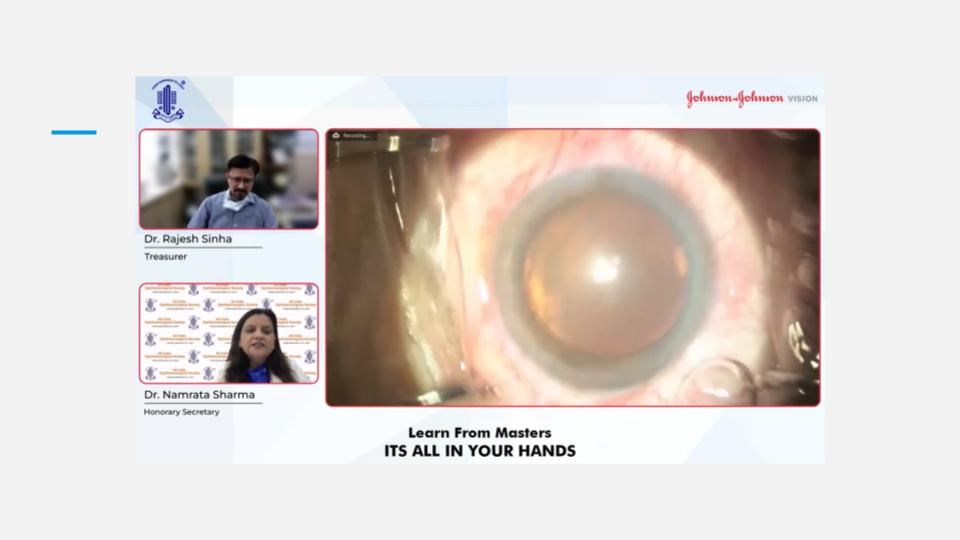Select Dr. Namrata Sharma's webcam video tile

click(228, 333)
